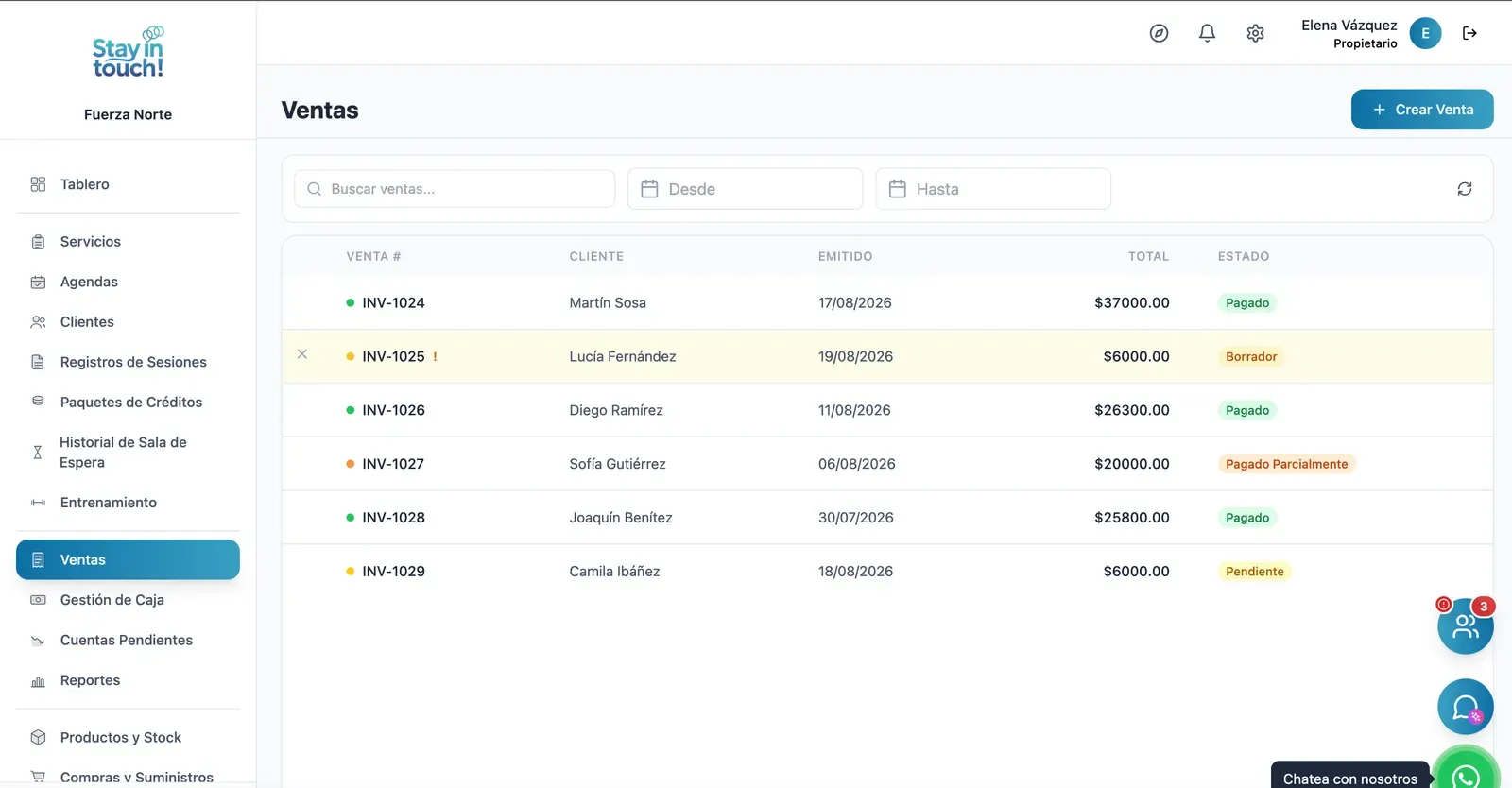
Task: Click the Pendiente status on INV-1029
Action: click(1255, 572)
